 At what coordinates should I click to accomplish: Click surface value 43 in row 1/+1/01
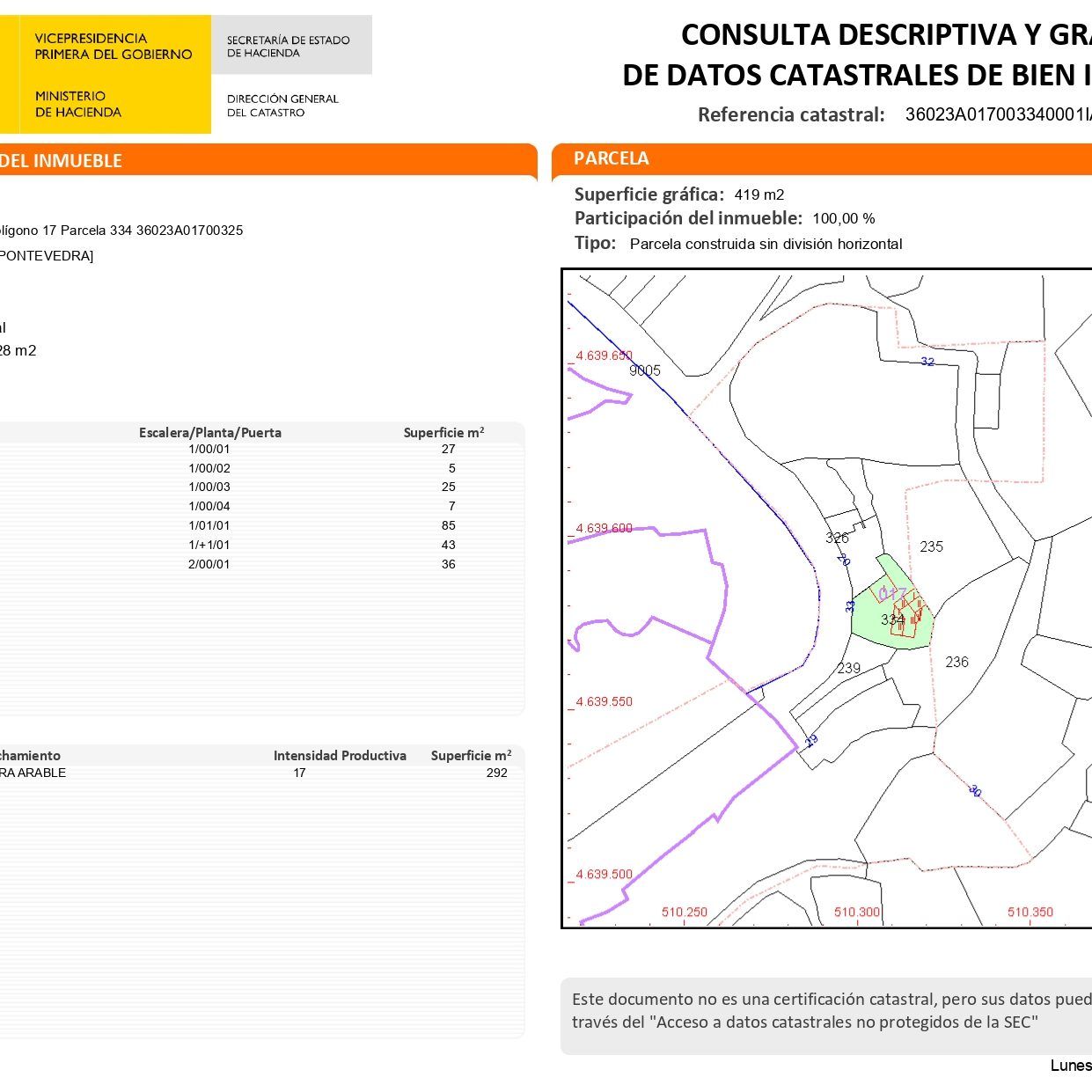click(x=449, y=545)
